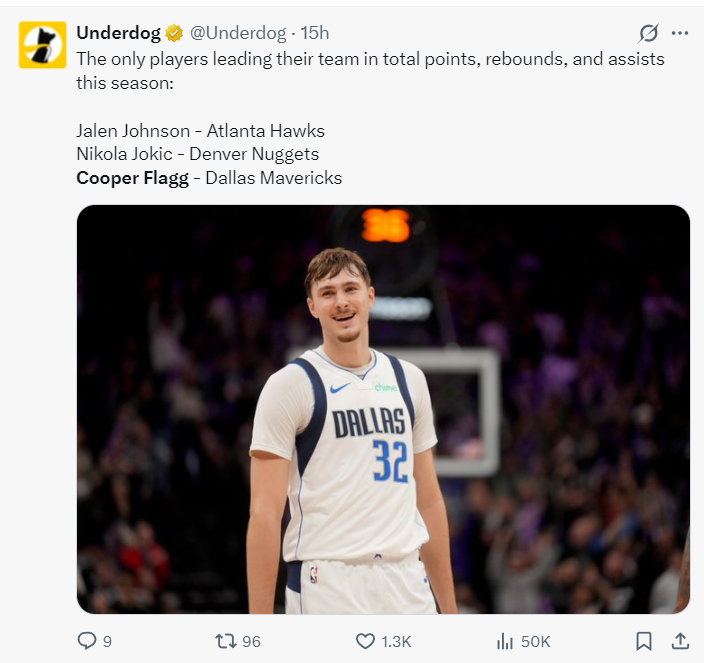Viewport: 704px width, 663px height.
Task: Open the share post arrow icon
Action: [x=680, y=641]
